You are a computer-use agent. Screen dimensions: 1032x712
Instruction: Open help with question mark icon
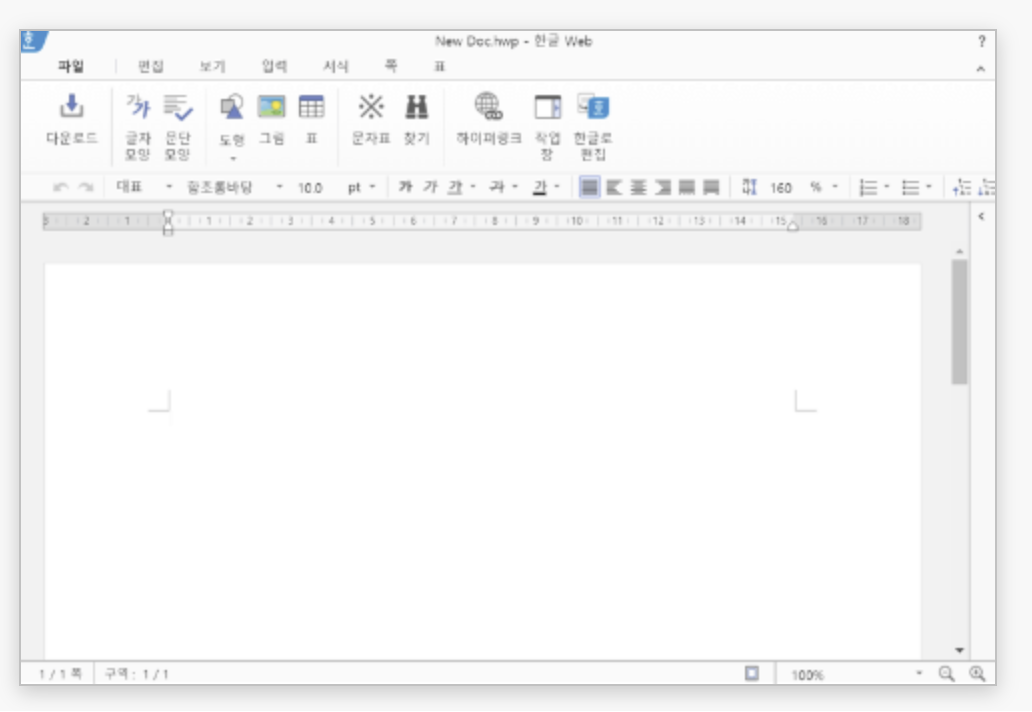(x=981, y=41)
